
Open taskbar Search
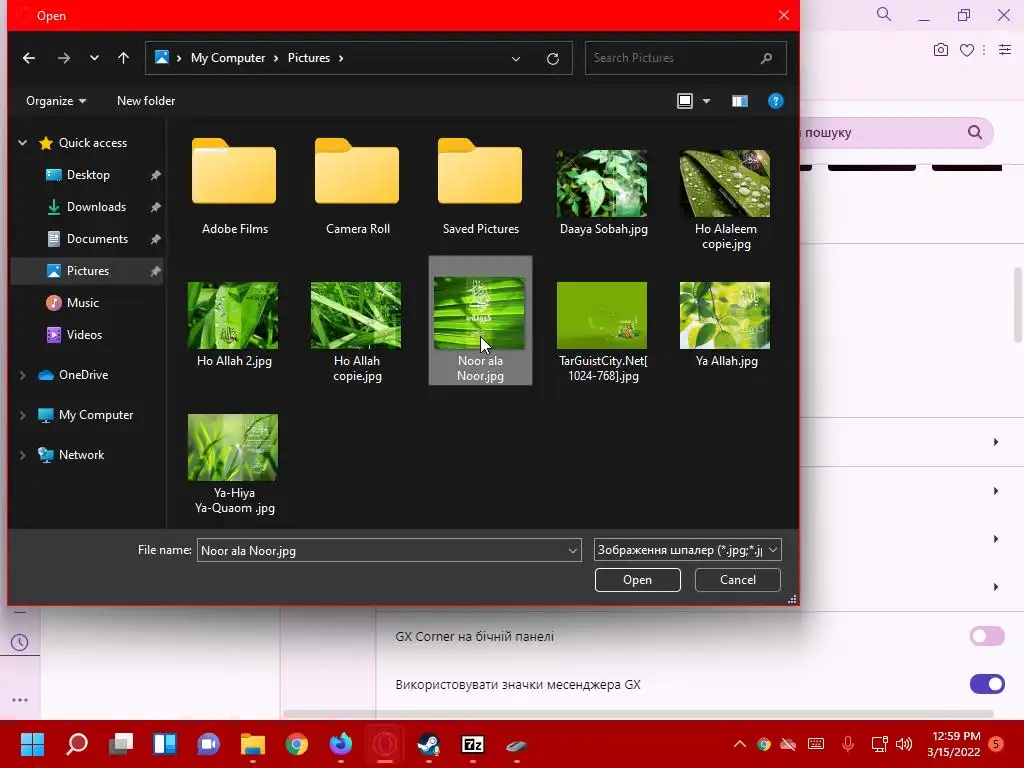pyautogui.click(x=76, y=744)
